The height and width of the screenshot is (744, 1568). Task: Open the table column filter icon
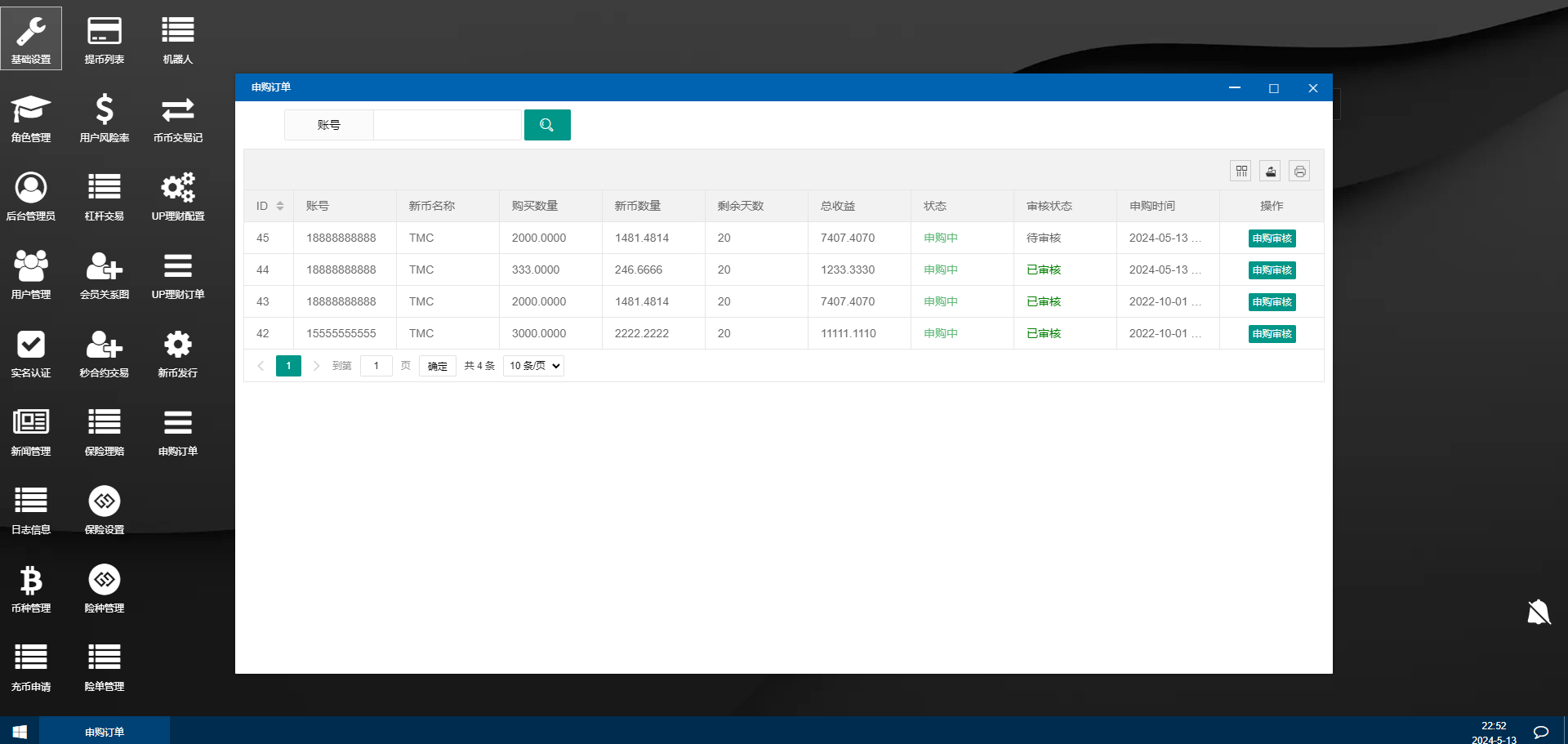(1241, 171)
